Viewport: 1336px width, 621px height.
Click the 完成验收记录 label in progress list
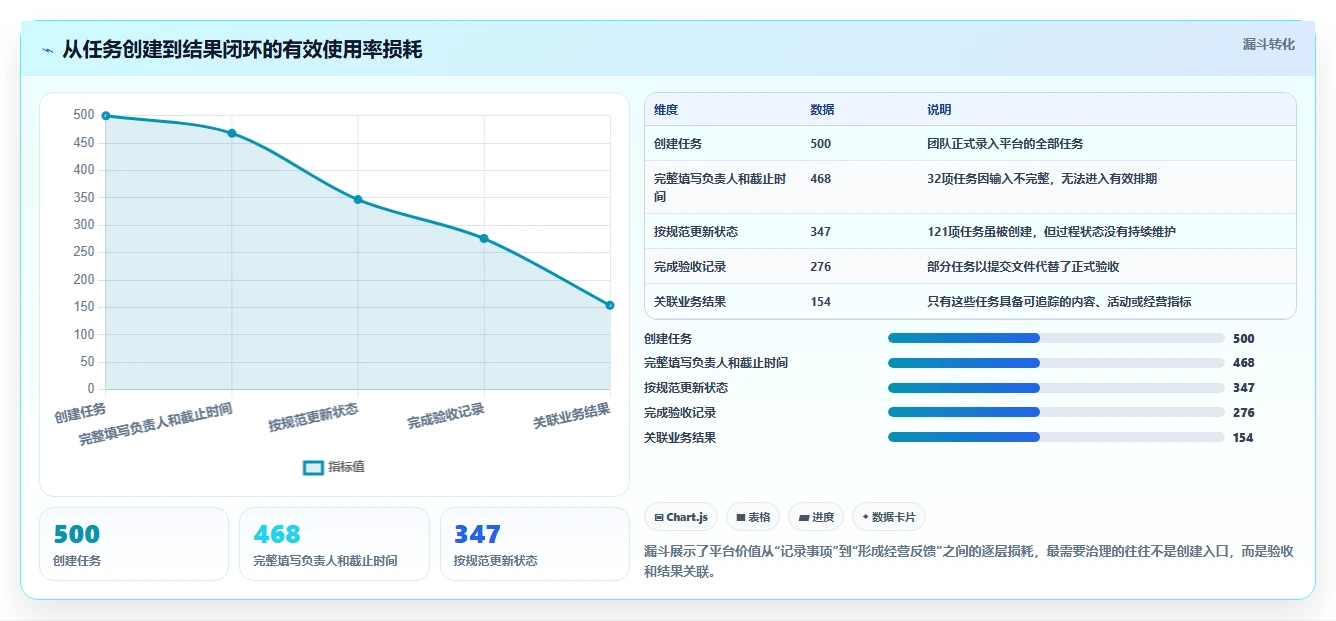pos(680,413)
